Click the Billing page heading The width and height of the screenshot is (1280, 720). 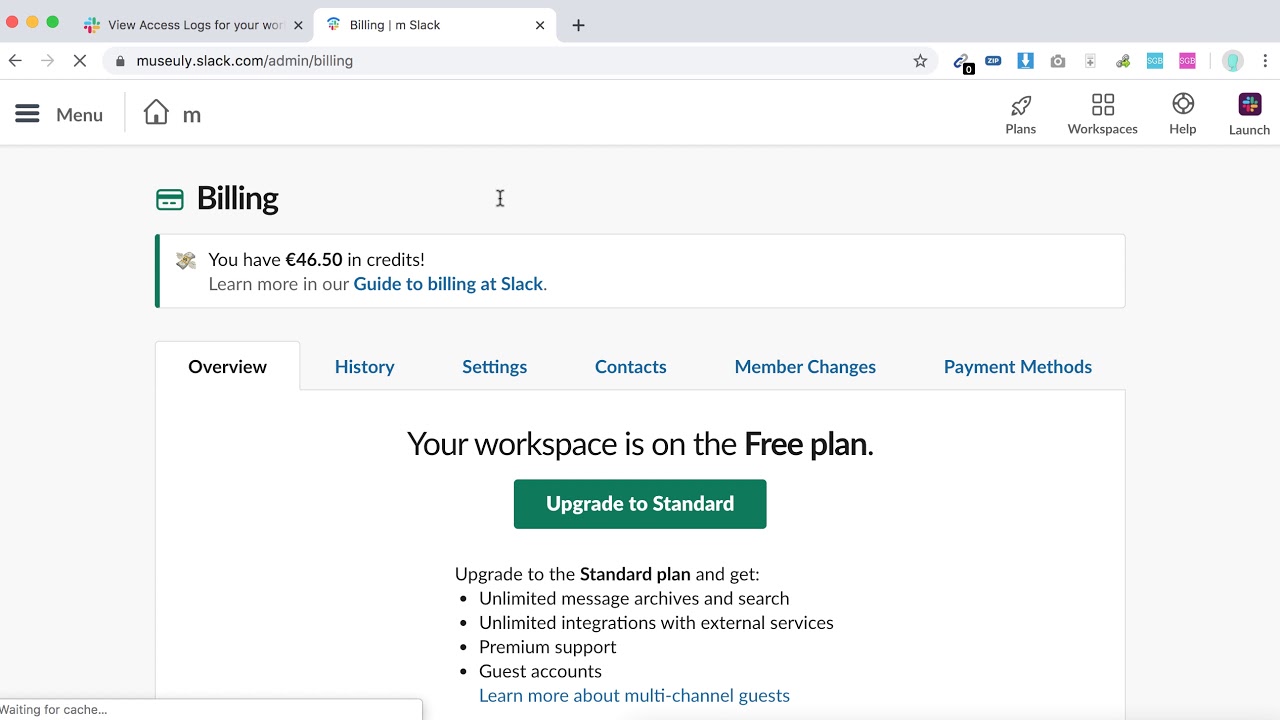pos(237,199)
